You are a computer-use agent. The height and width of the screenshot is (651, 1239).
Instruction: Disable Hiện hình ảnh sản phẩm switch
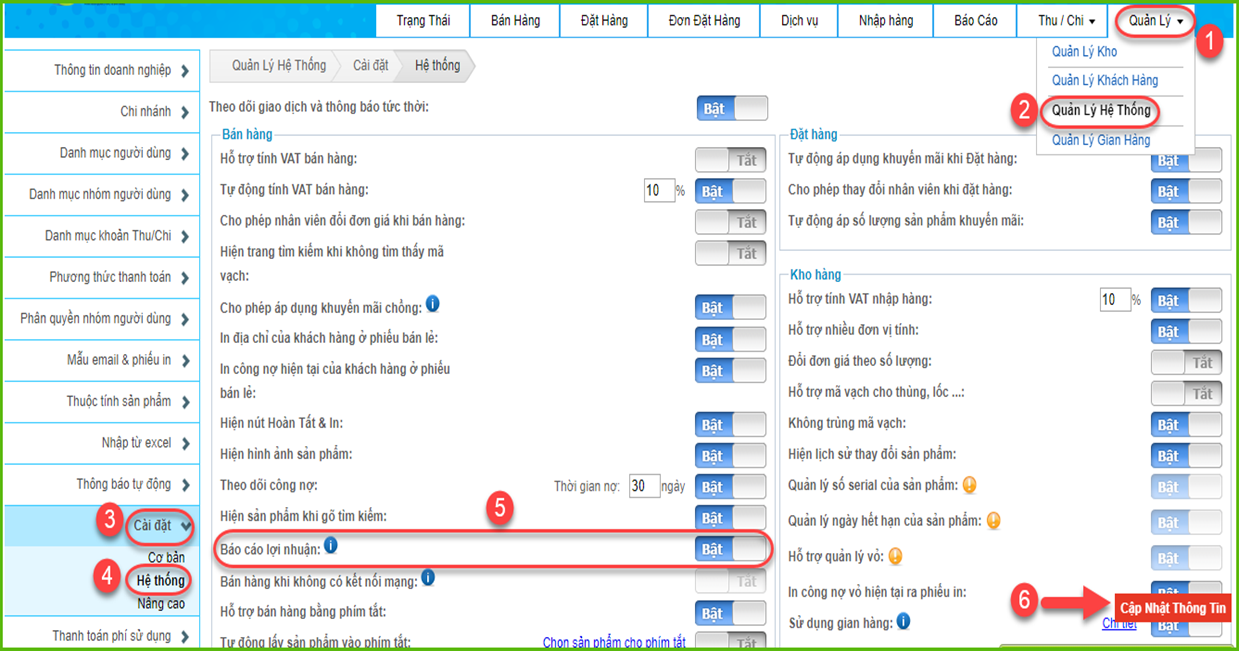(x=730, y=456)
